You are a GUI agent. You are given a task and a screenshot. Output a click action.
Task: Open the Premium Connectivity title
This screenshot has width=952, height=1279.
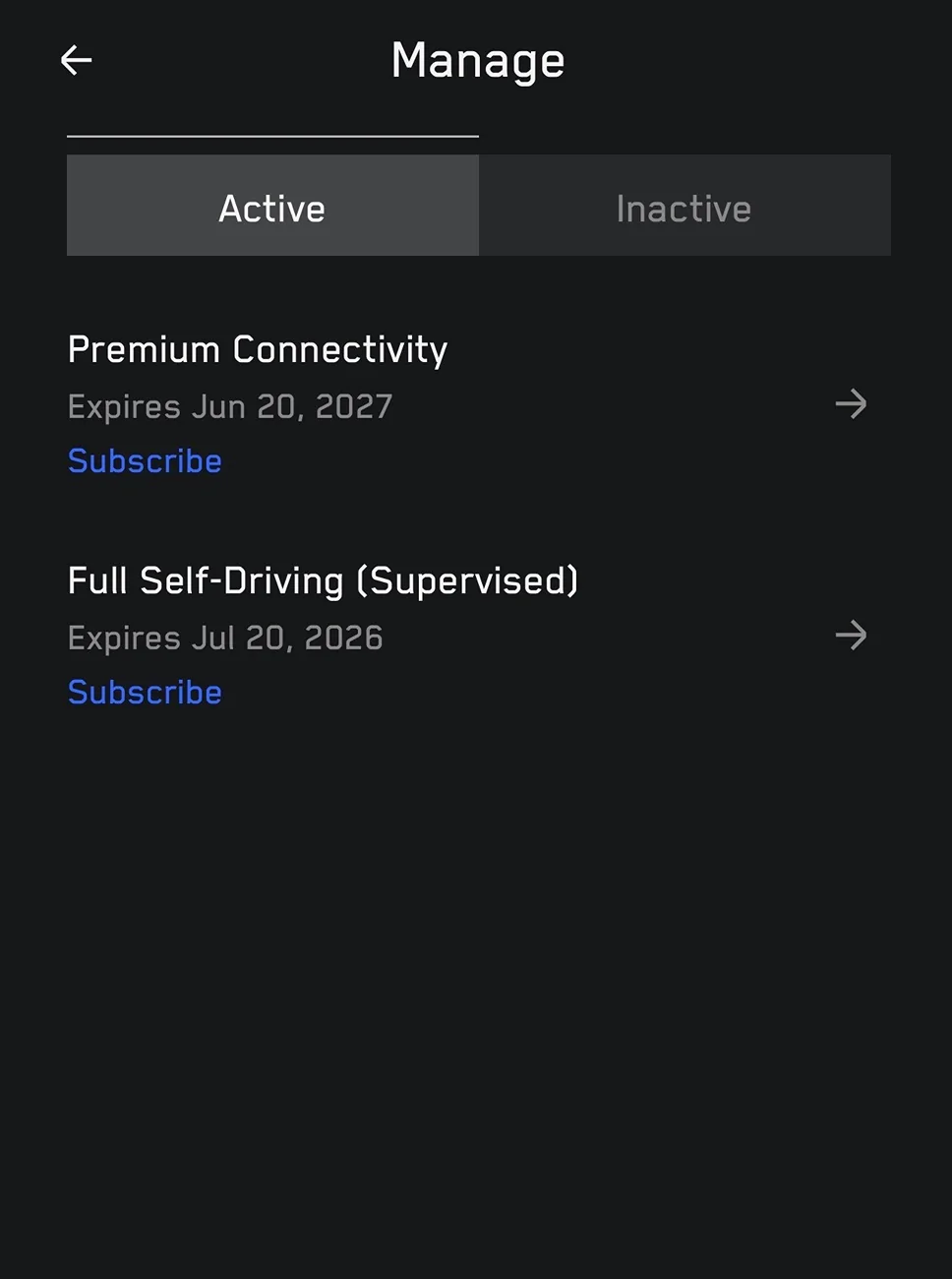point(258,350)
